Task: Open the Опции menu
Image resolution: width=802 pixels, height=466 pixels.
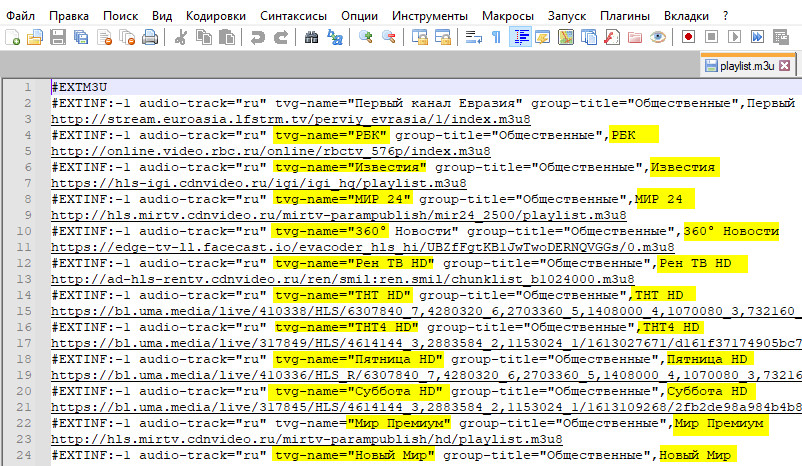Action: point(360,16)
